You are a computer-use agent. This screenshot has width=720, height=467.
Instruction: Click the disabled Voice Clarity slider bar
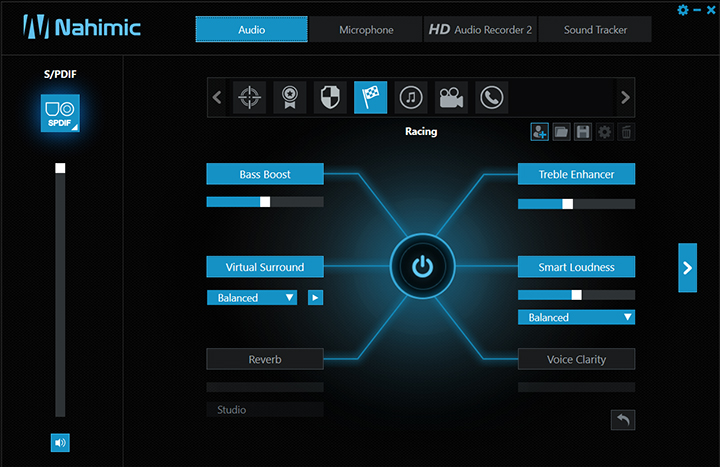[576, 387]
